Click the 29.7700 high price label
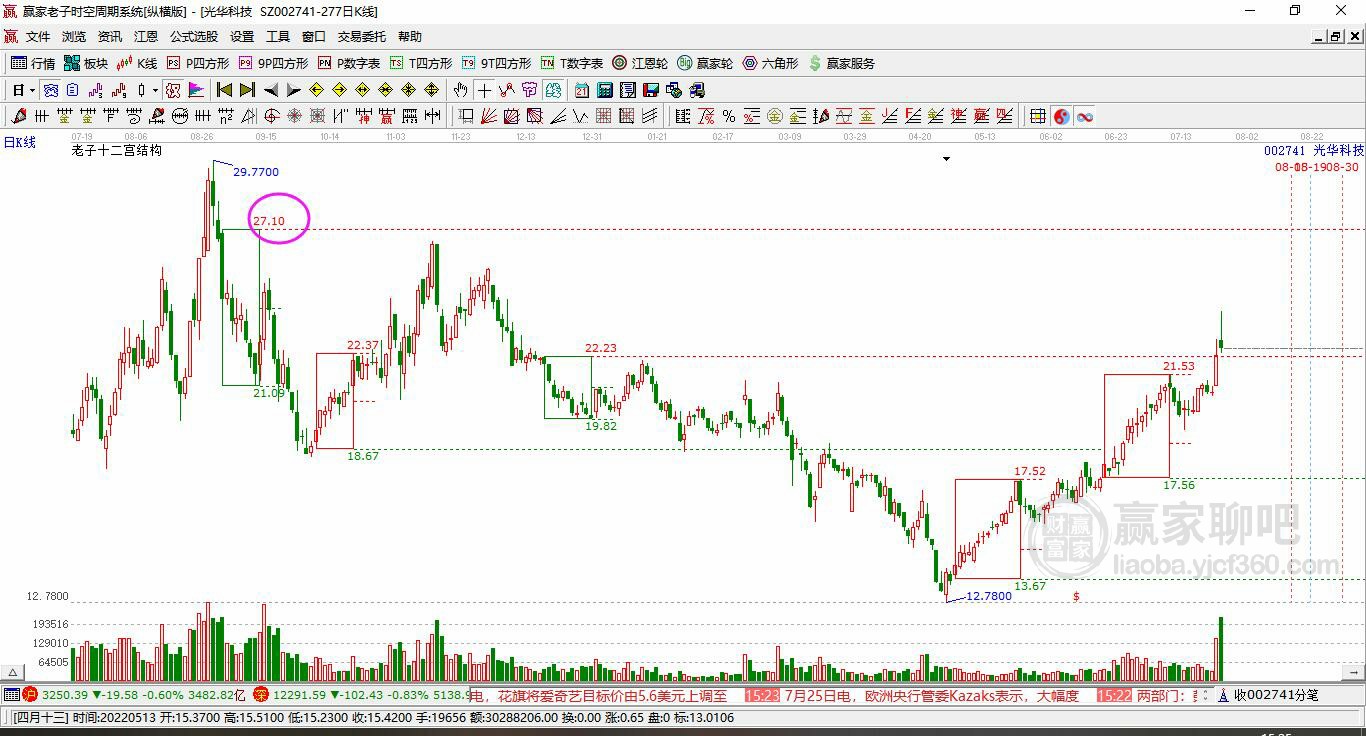 coord(256,172)
